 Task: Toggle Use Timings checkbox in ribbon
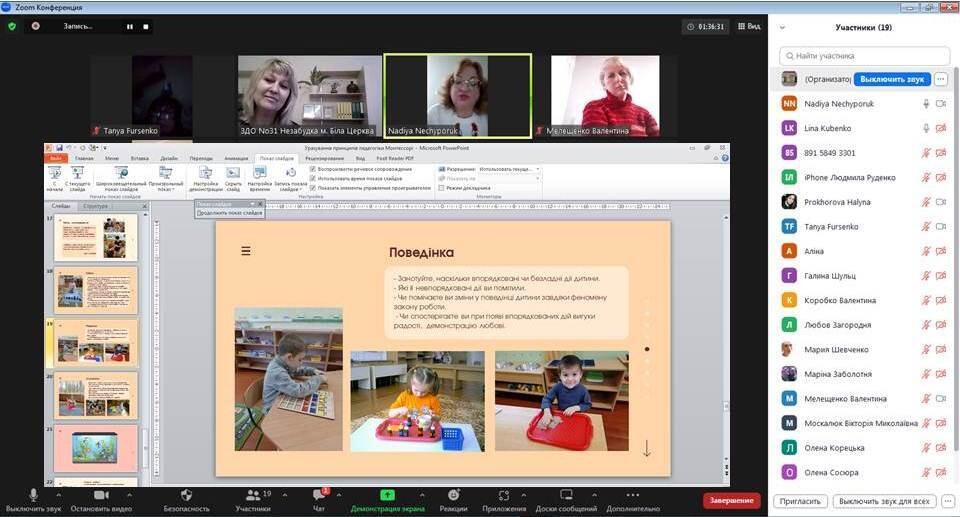pyautogui.click(x=313, y=178)
